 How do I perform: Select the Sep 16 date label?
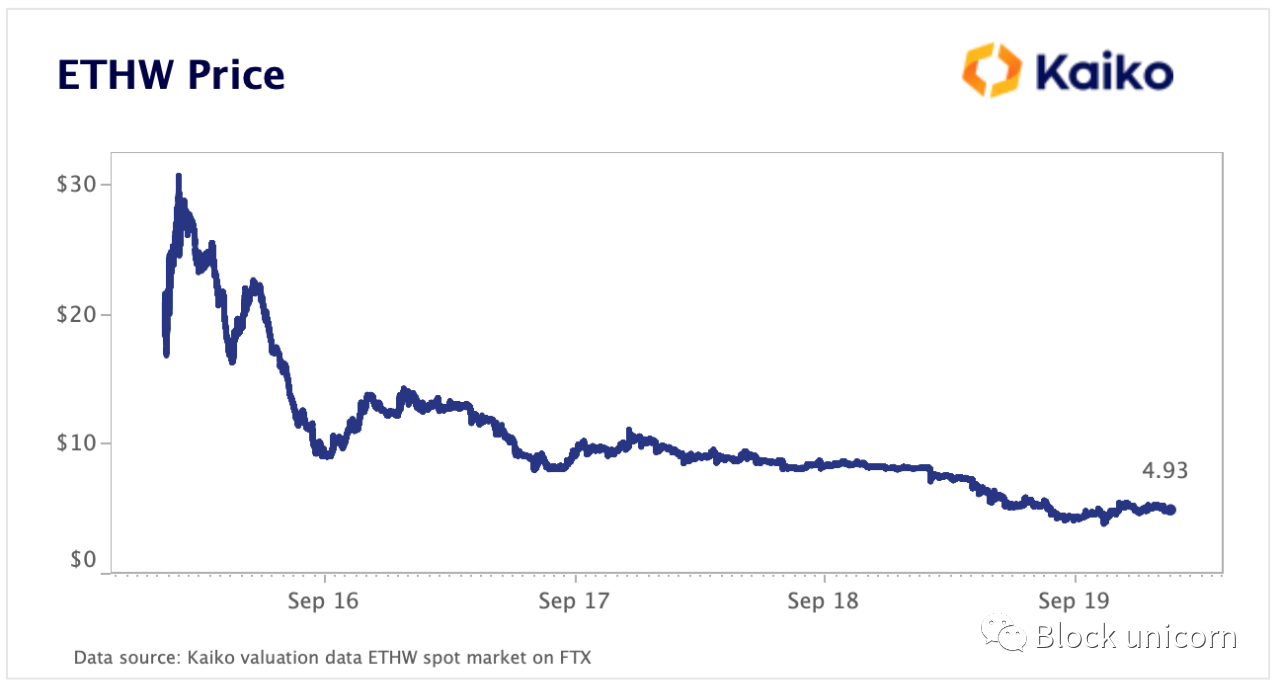point(324,601)
